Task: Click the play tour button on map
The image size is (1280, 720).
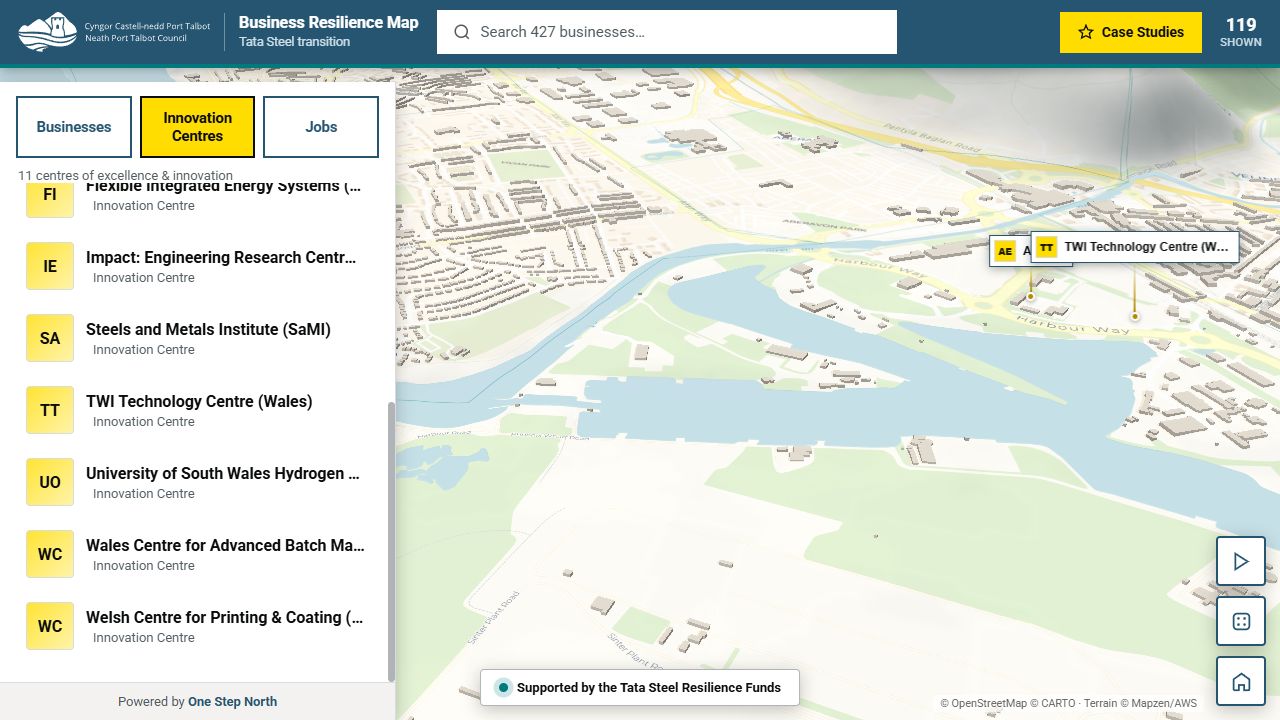Action: coord(1241,562)
